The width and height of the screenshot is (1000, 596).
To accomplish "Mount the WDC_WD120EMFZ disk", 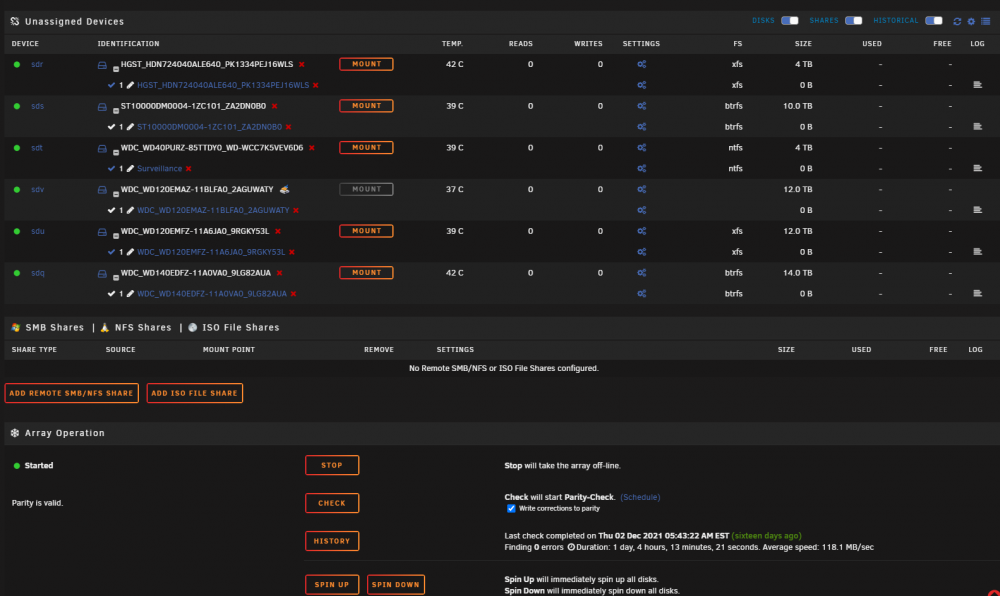I will [x=366, y=231].
